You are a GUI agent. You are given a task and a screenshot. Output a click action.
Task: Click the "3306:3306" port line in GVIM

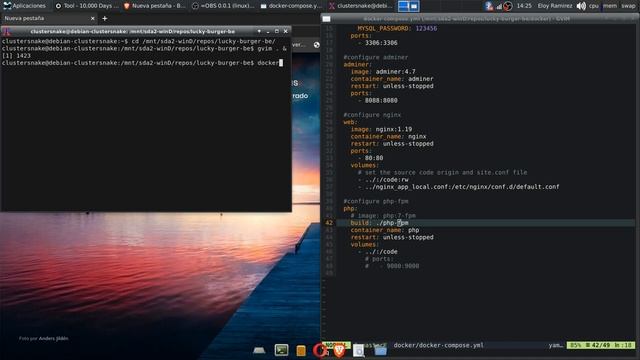(x=378, y=43)
